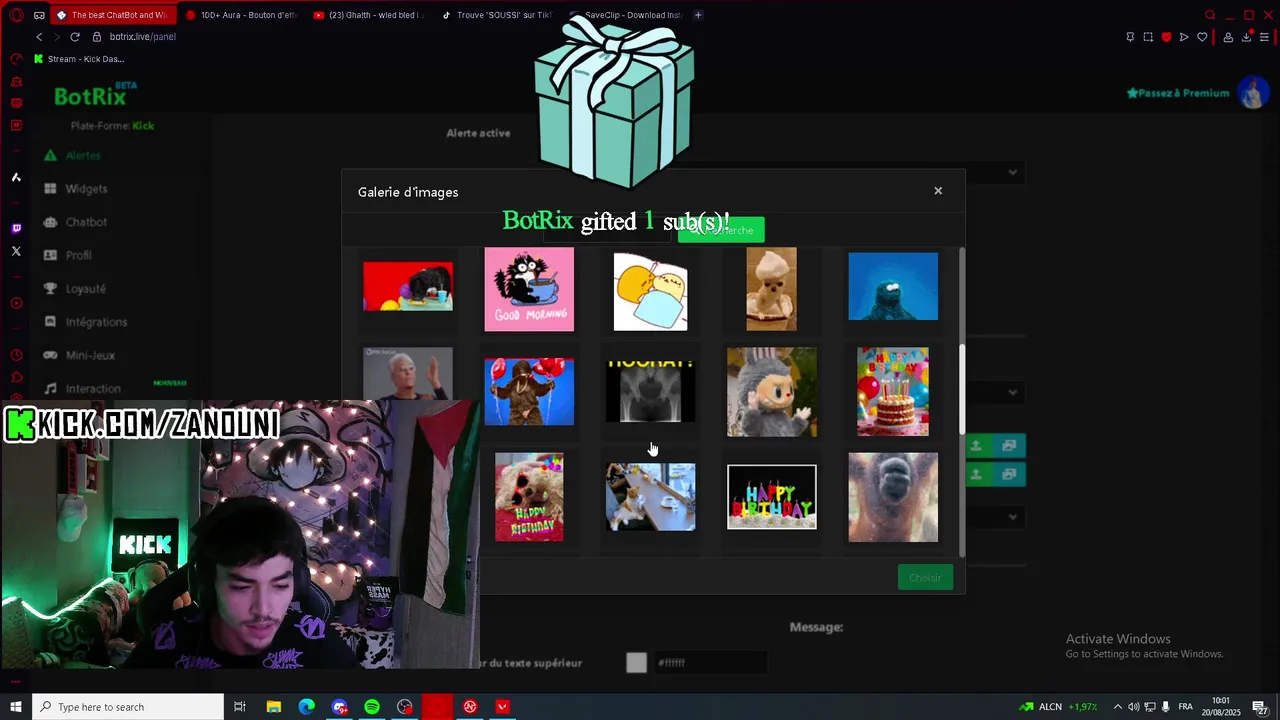Viewport: 1280px width, 720px height.
Task: Select the clapping older person image
Action: [x=408, y=374]
